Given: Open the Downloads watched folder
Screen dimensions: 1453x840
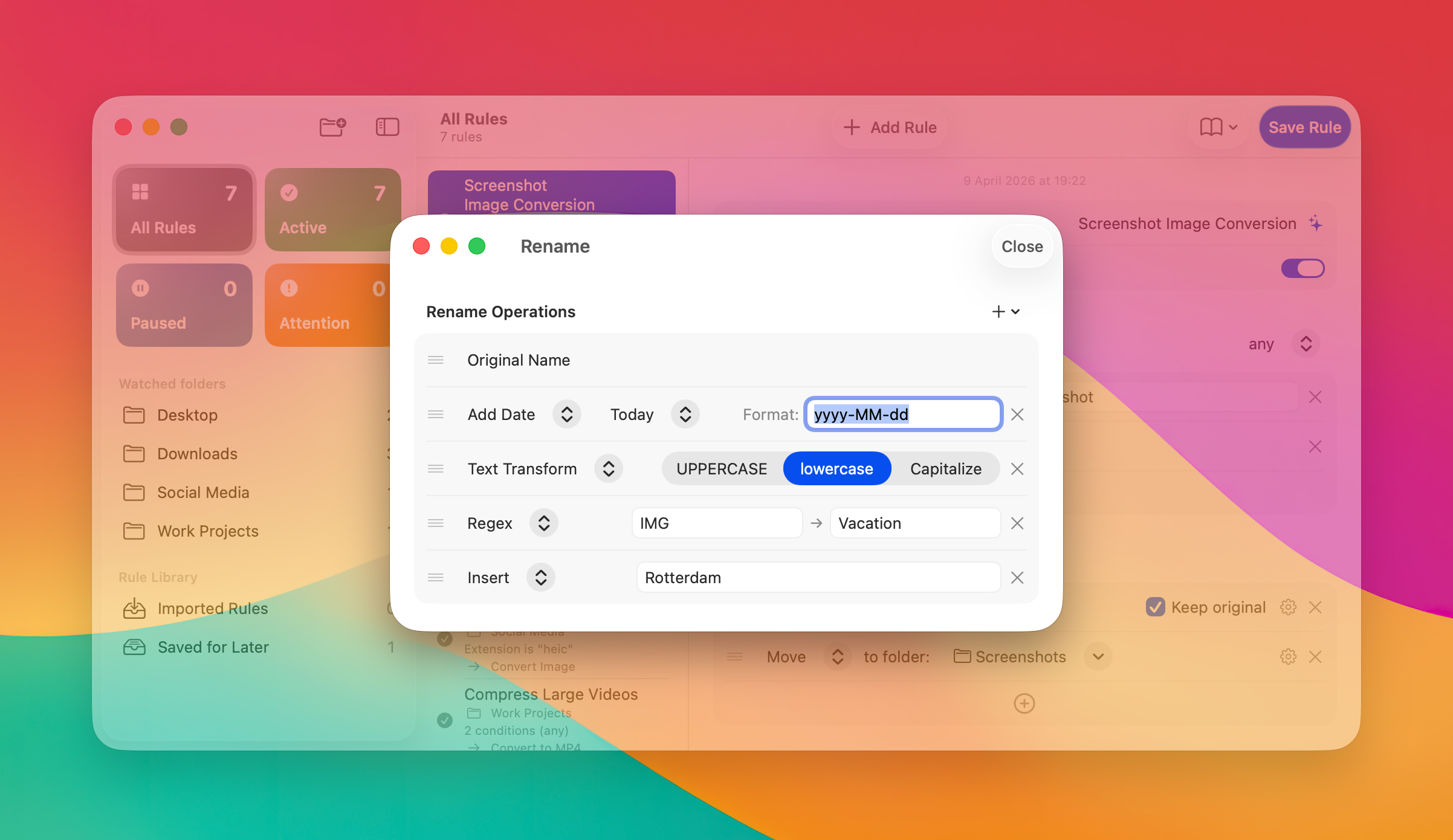Looking at the screenshot, I should [197, 454].
